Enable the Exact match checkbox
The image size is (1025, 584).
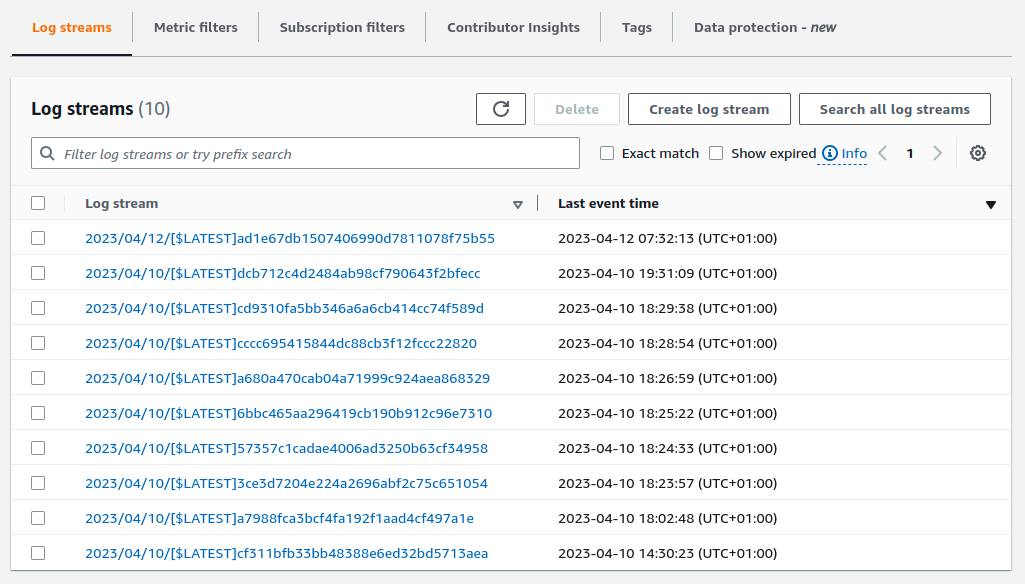click(x=607, y=153)
